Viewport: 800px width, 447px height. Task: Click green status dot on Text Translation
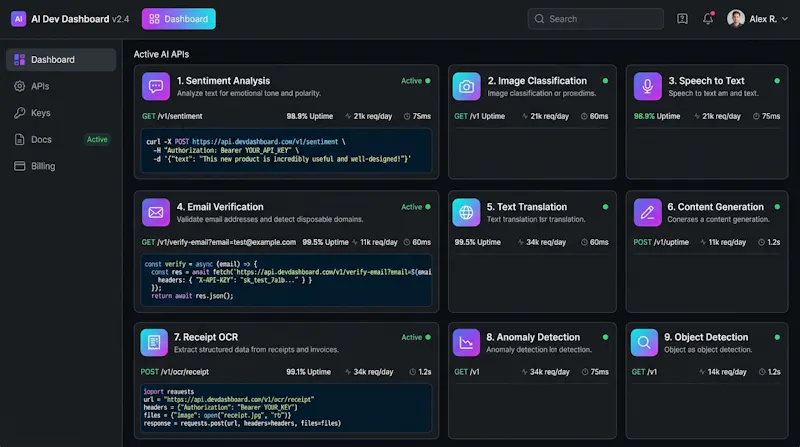(x=605, y=207)
